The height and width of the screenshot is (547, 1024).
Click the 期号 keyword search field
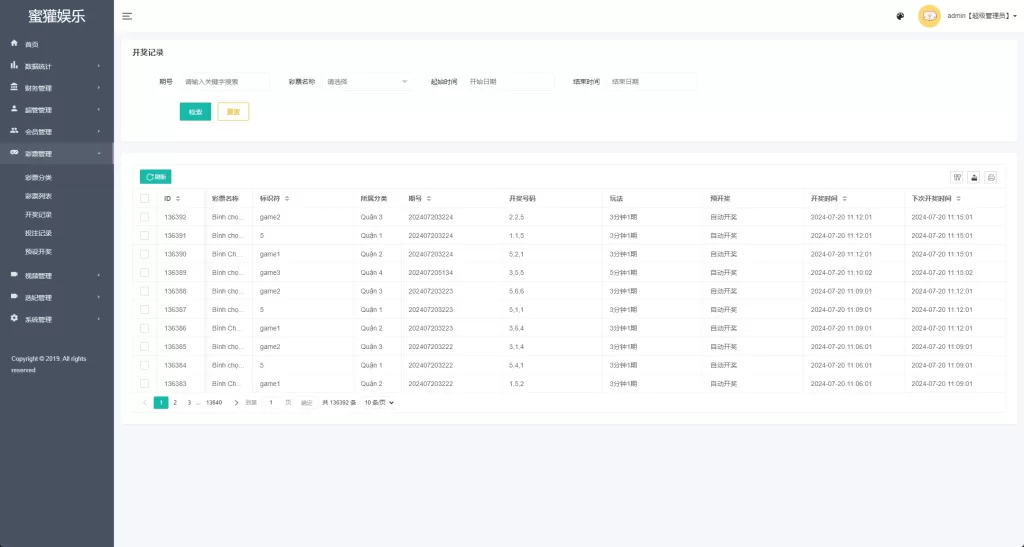click(x=224, y=82)
